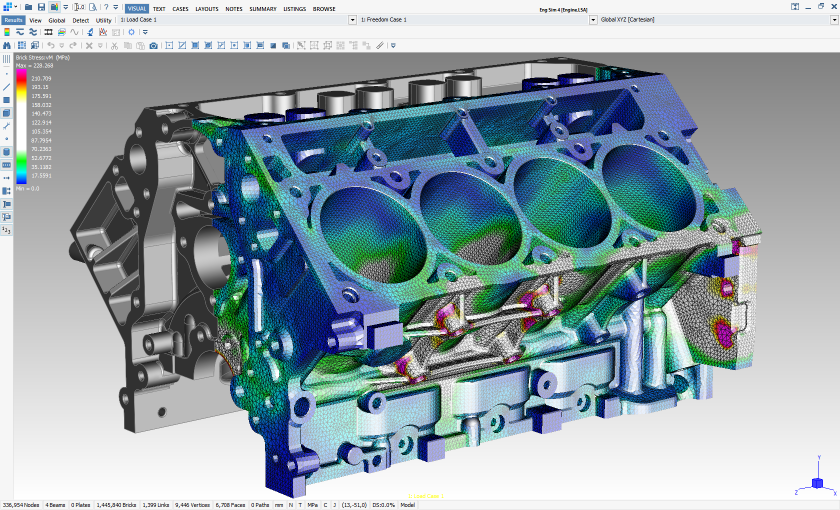Toggle the 123 numbering display
Screen dimensions: 840x510
[7, 230]
